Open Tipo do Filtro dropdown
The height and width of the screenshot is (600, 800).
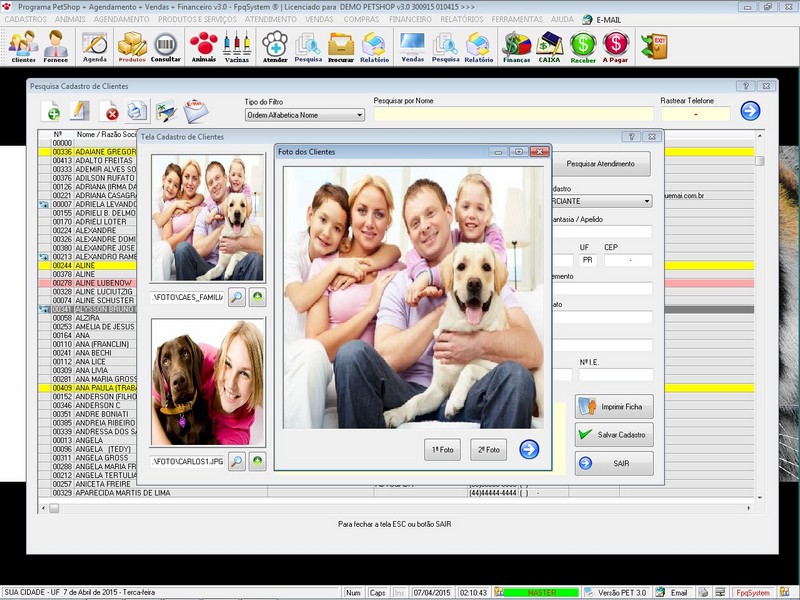pos(305,115)
